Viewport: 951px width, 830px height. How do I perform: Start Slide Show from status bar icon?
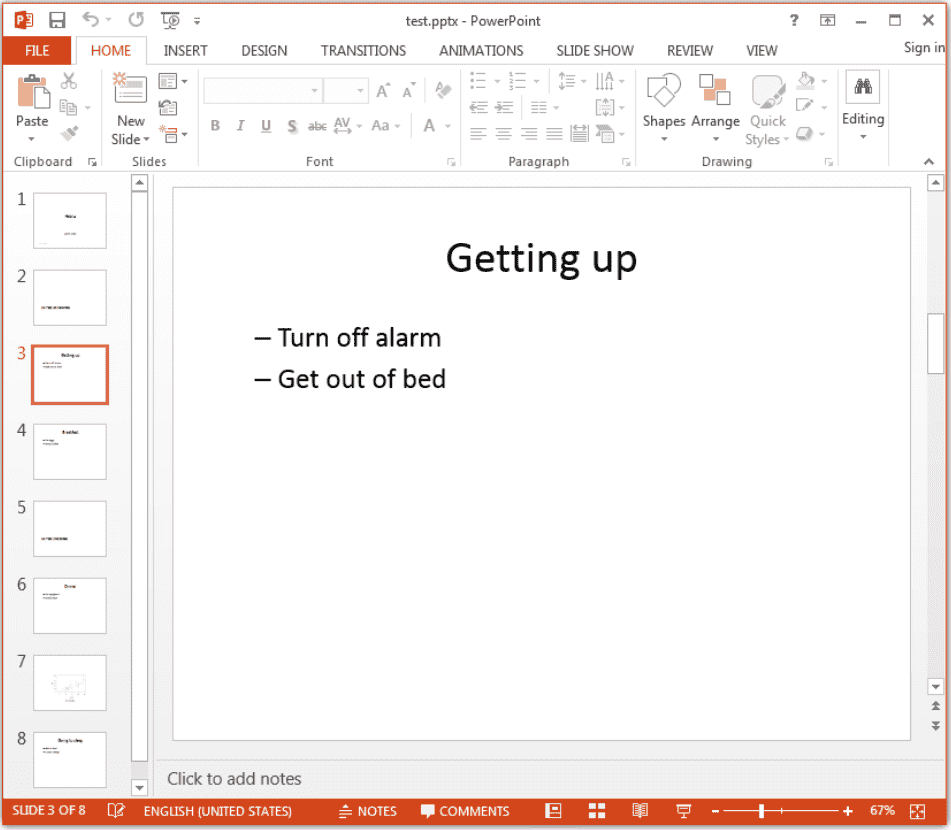tap(683, 811)
